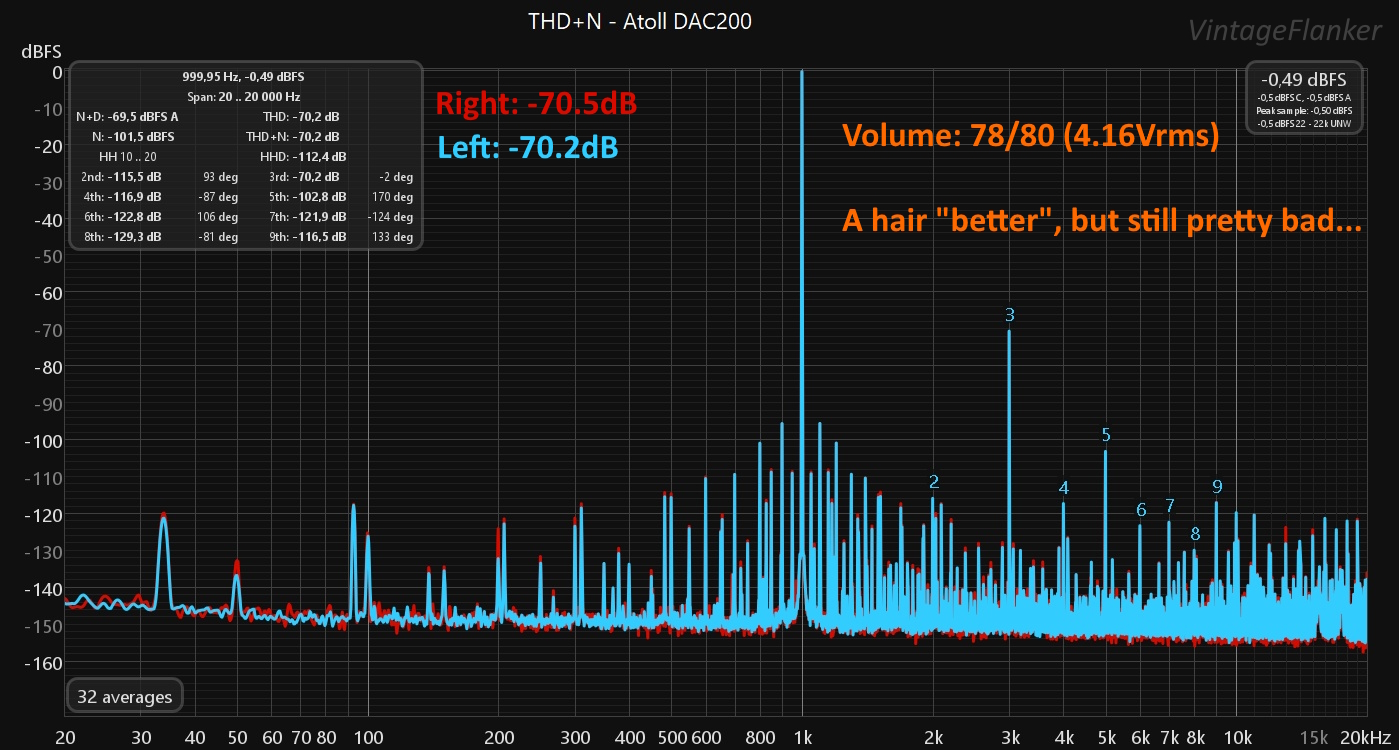Click the "7th: -121,9 dB" harmonic value
The width and height of the screenshot is (1399, 750).
pyautogui.click(x=307, y=217)
